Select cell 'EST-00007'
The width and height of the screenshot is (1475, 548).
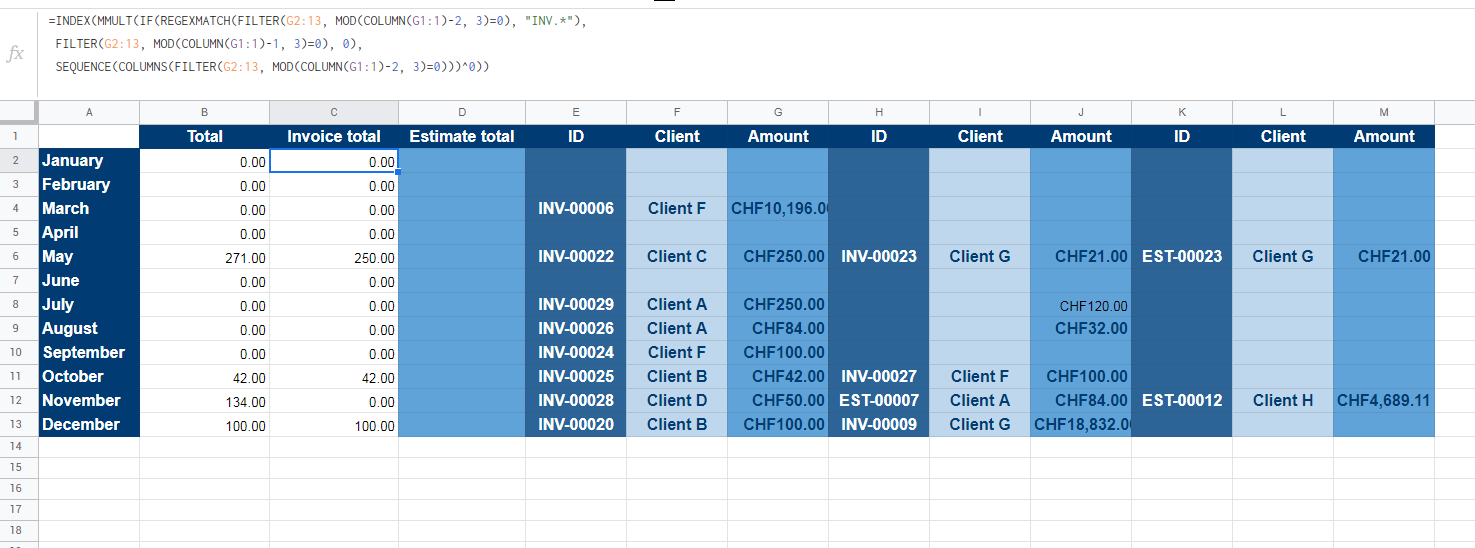click(x=879, y=400)
